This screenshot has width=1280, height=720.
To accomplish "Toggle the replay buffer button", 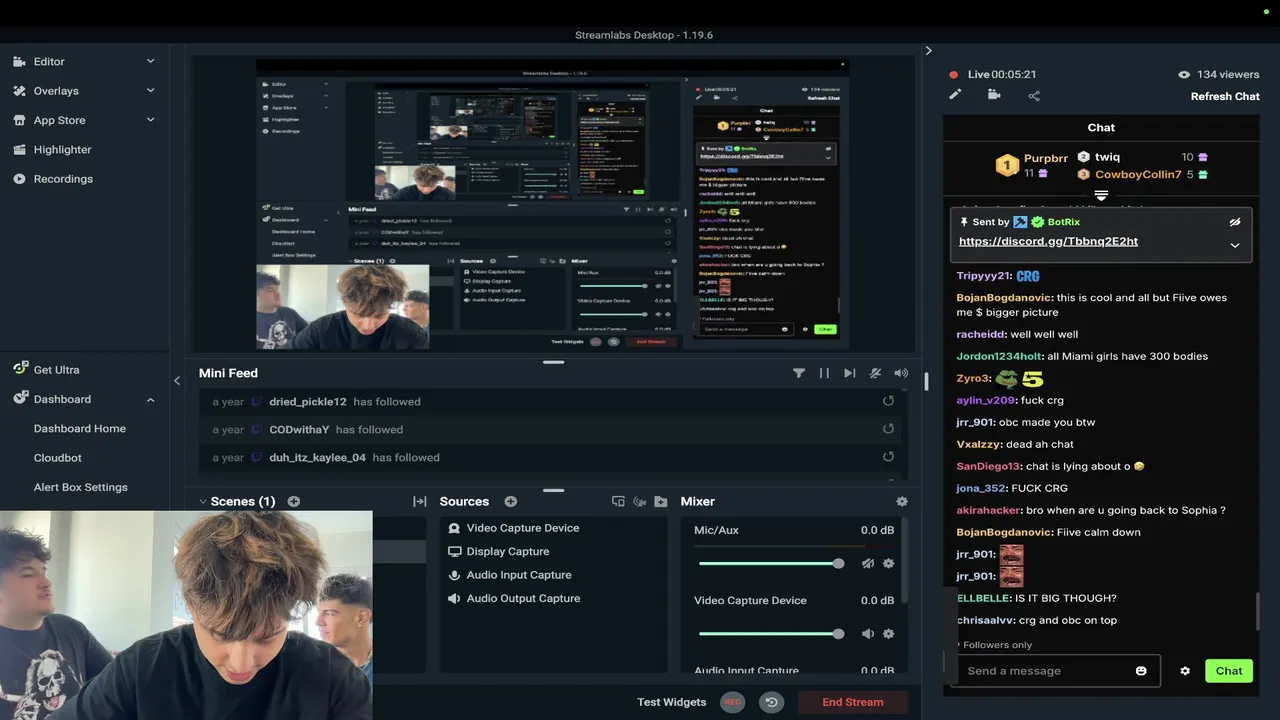I will coord(771,702).
